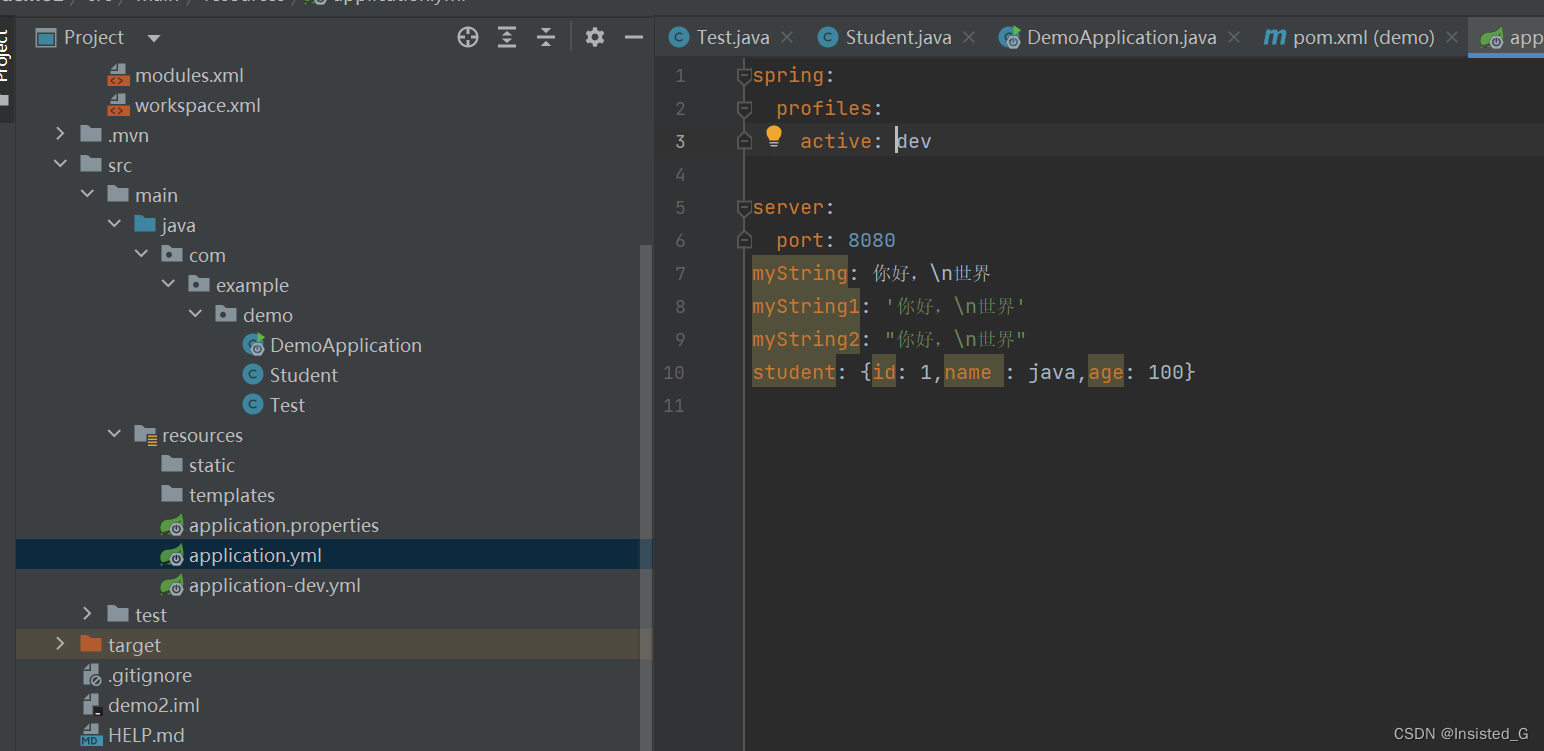Collapse the main folder
This screenshot has height=751, width=1544.
click(x=88, y=195)
